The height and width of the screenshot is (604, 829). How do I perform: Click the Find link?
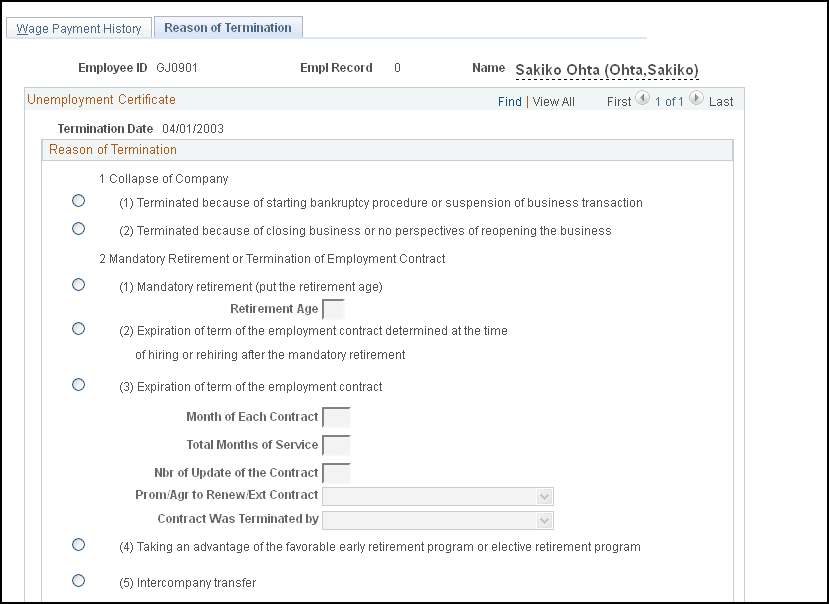coord(510,102)
